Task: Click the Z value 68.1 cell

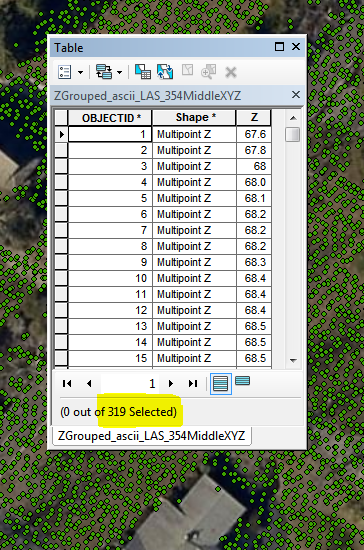Action: pyautogui.click(x=254, y=199)
